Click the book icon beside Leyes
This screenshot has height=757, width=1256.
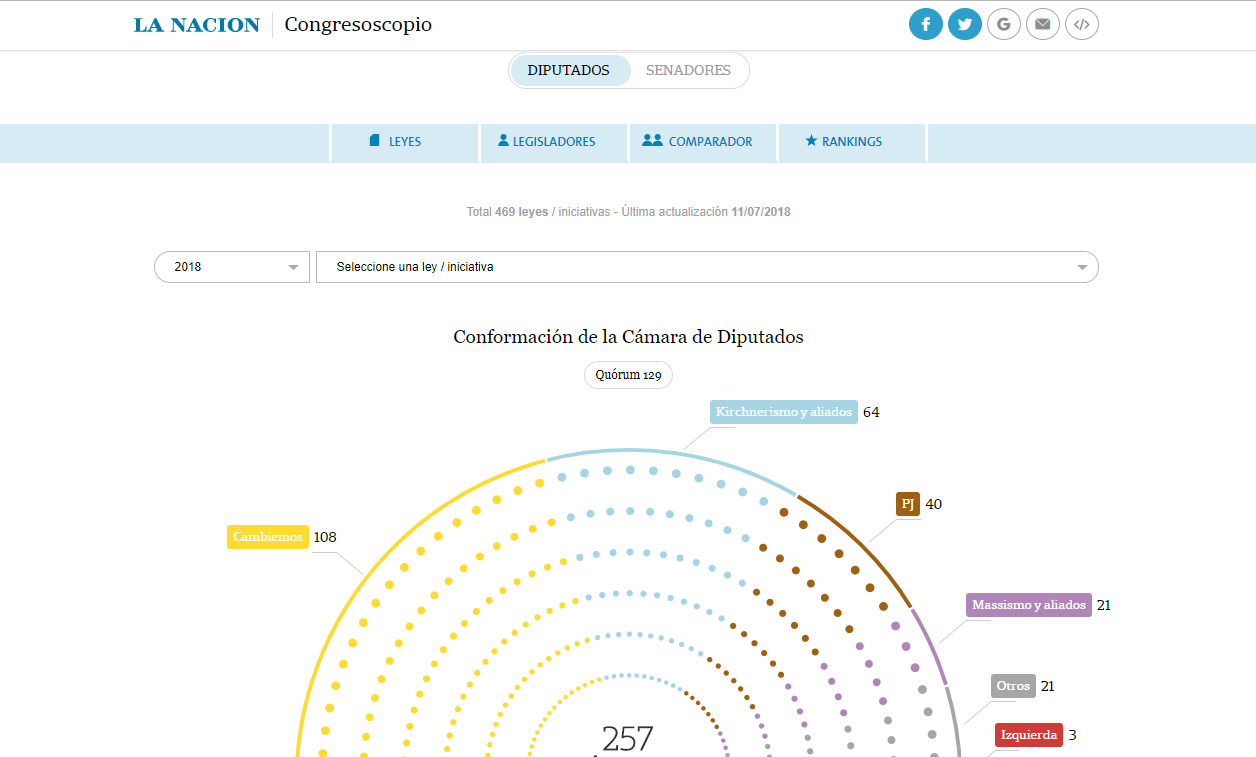pyautogui.click(x=375, y=141)
